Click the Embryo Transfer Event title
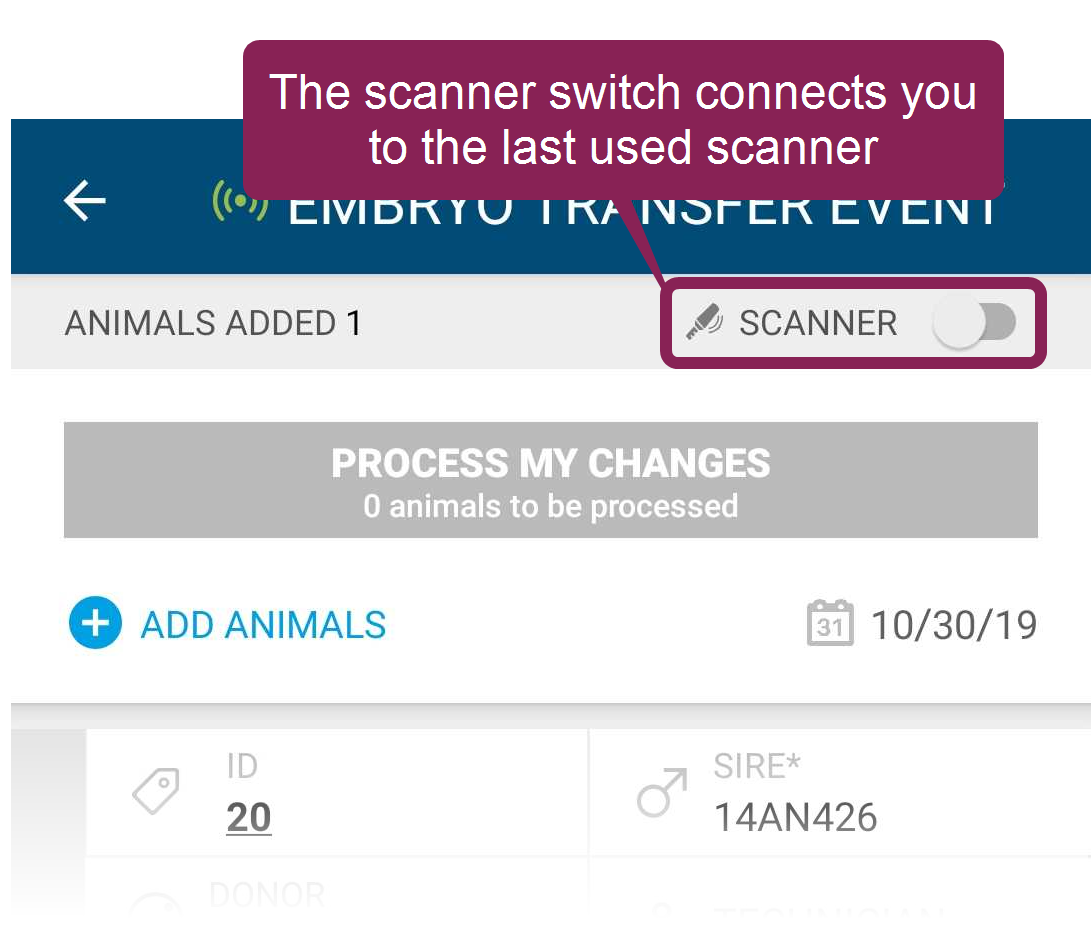1091x931 pixels. 642,210
